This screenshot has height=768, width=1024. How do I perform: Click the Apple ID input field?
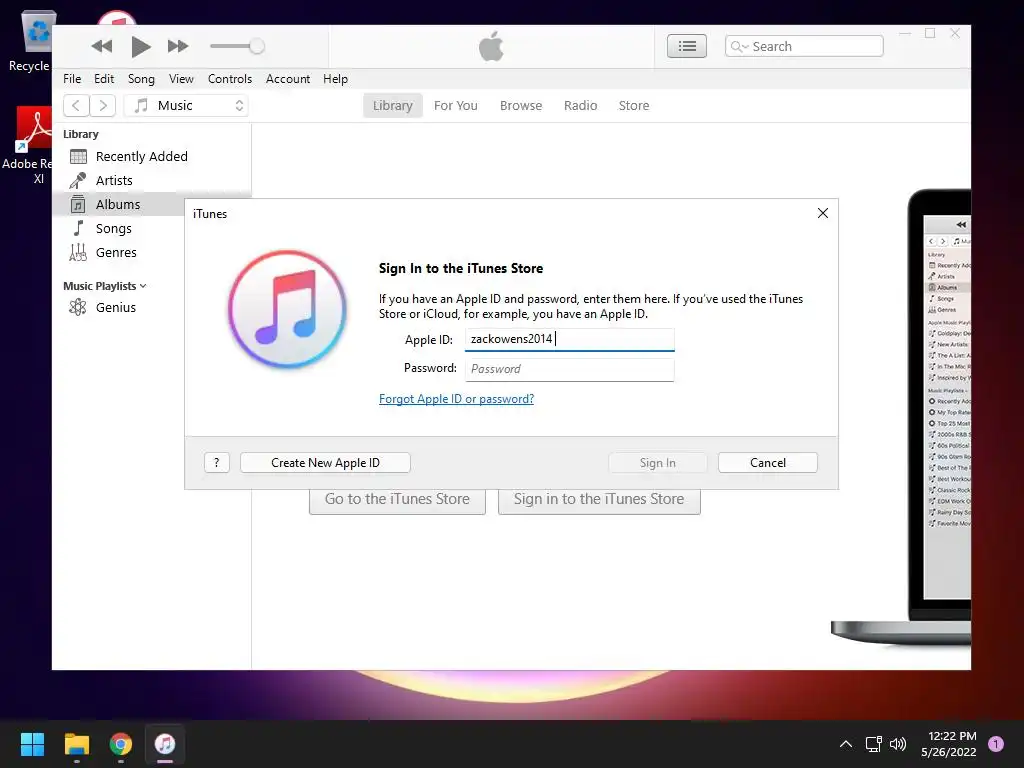[x=569, y=340]
